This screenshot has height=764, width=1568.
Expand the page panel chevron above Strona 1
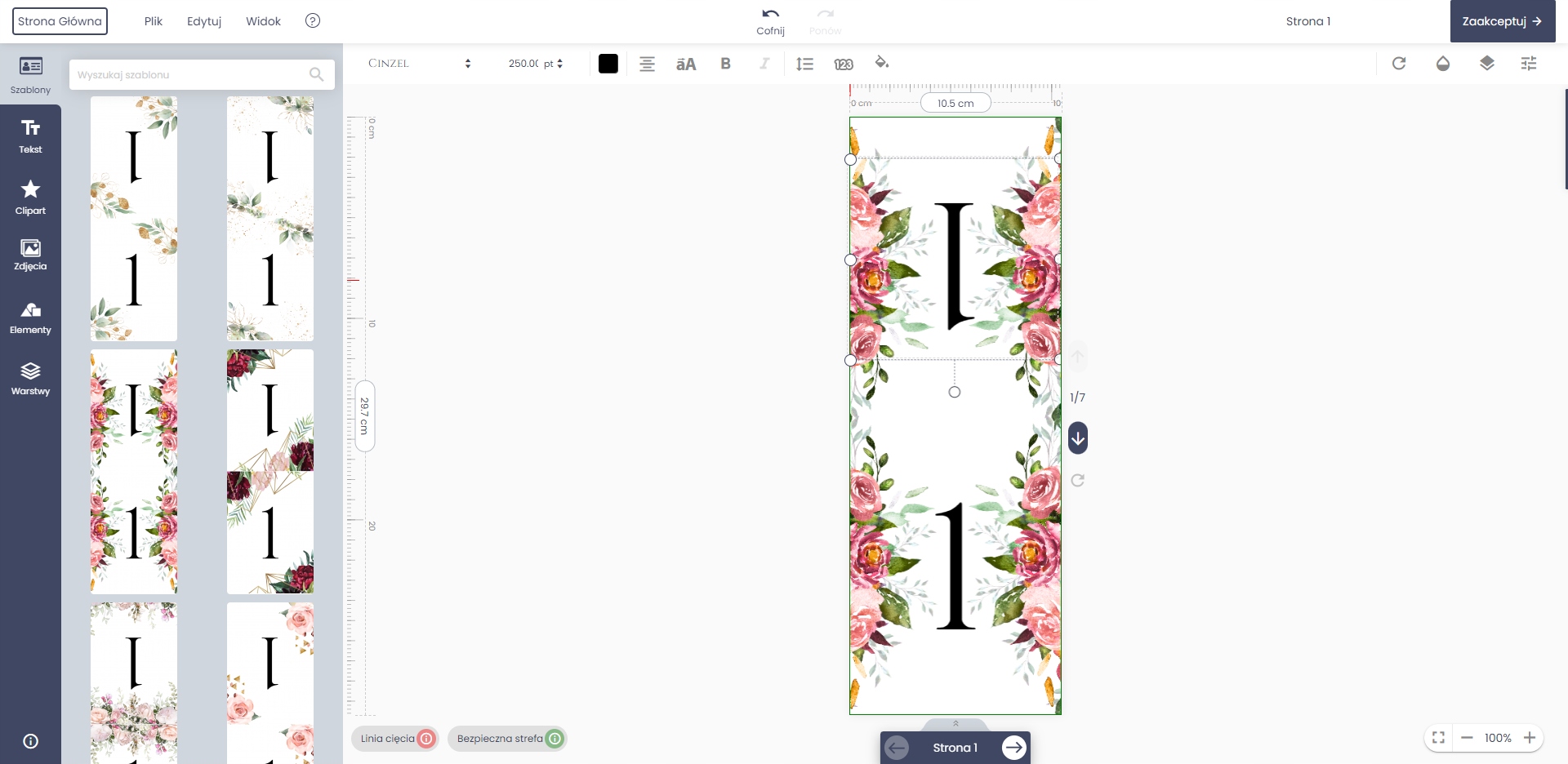(x=955, y=723)
